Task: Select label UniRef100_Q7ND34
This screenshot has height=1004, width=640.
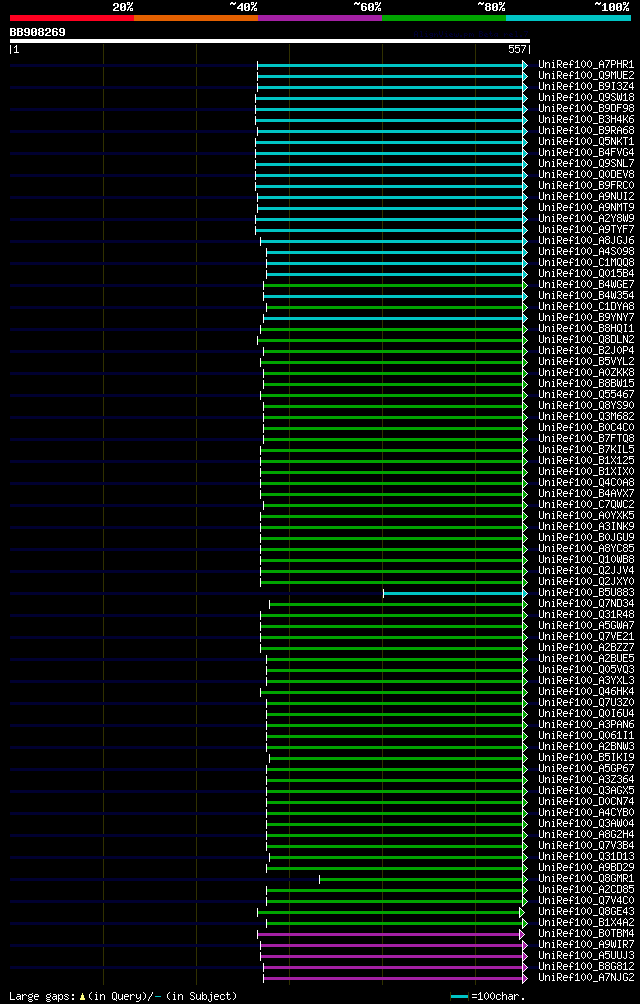Action: point(586,604)
